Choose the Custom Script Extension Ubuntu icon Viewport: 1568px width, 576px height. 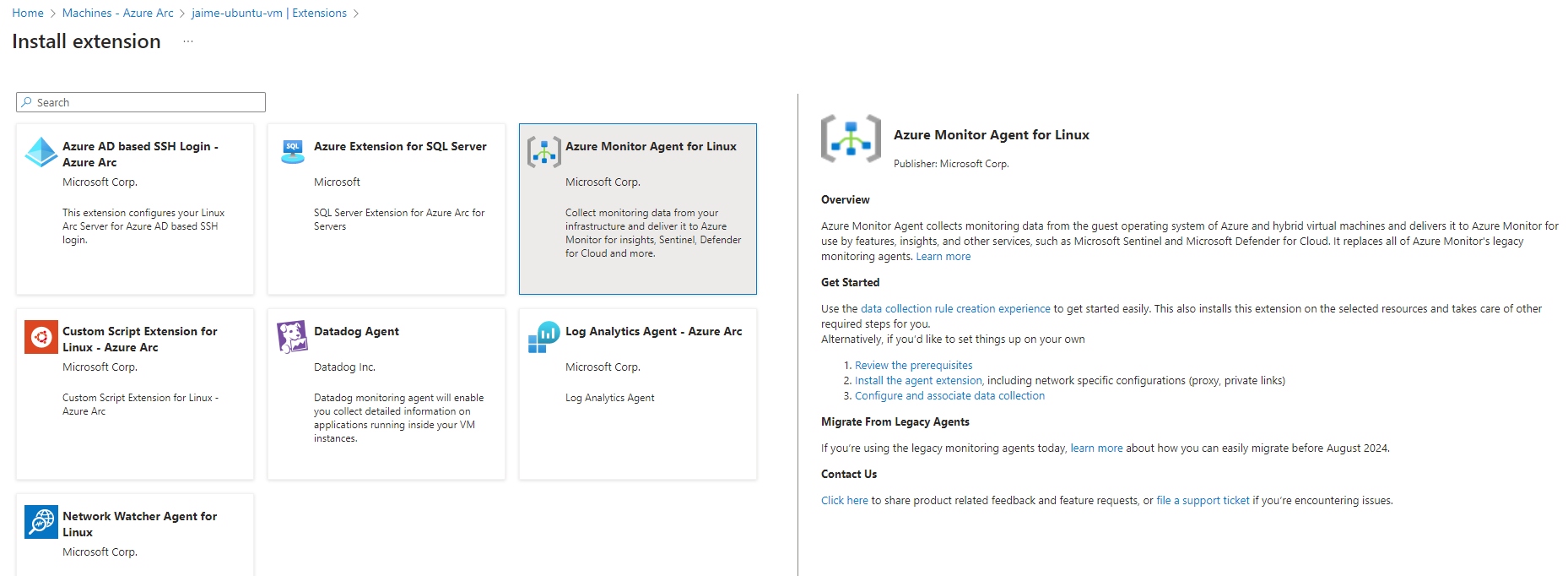[41, 337]
